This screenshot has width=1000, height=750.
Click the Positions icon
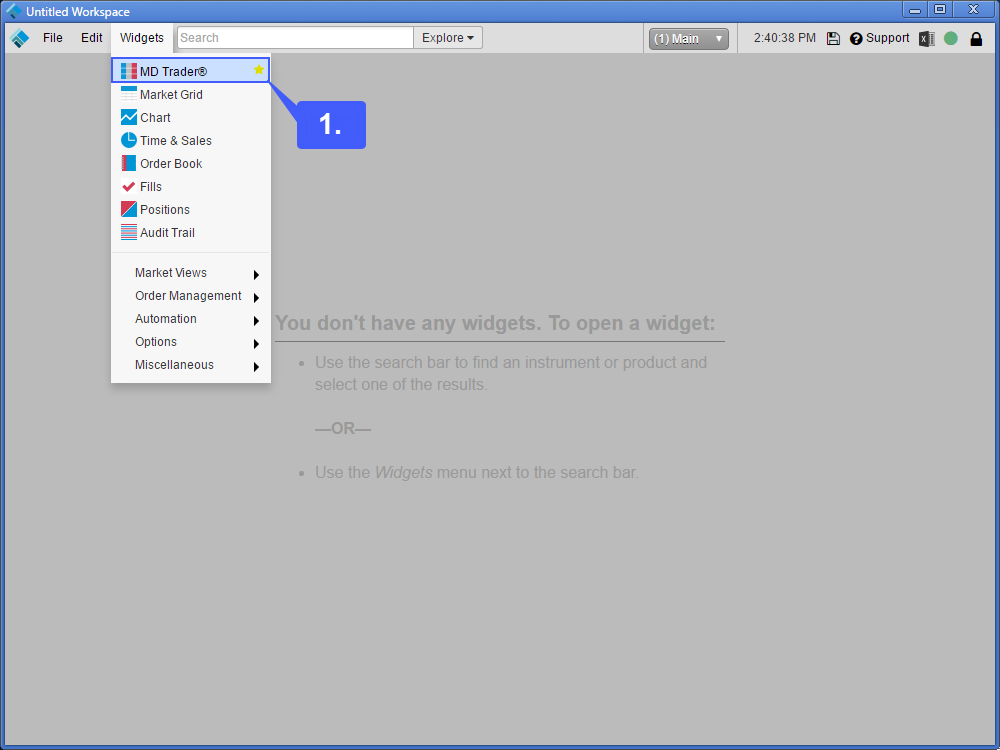129,209
